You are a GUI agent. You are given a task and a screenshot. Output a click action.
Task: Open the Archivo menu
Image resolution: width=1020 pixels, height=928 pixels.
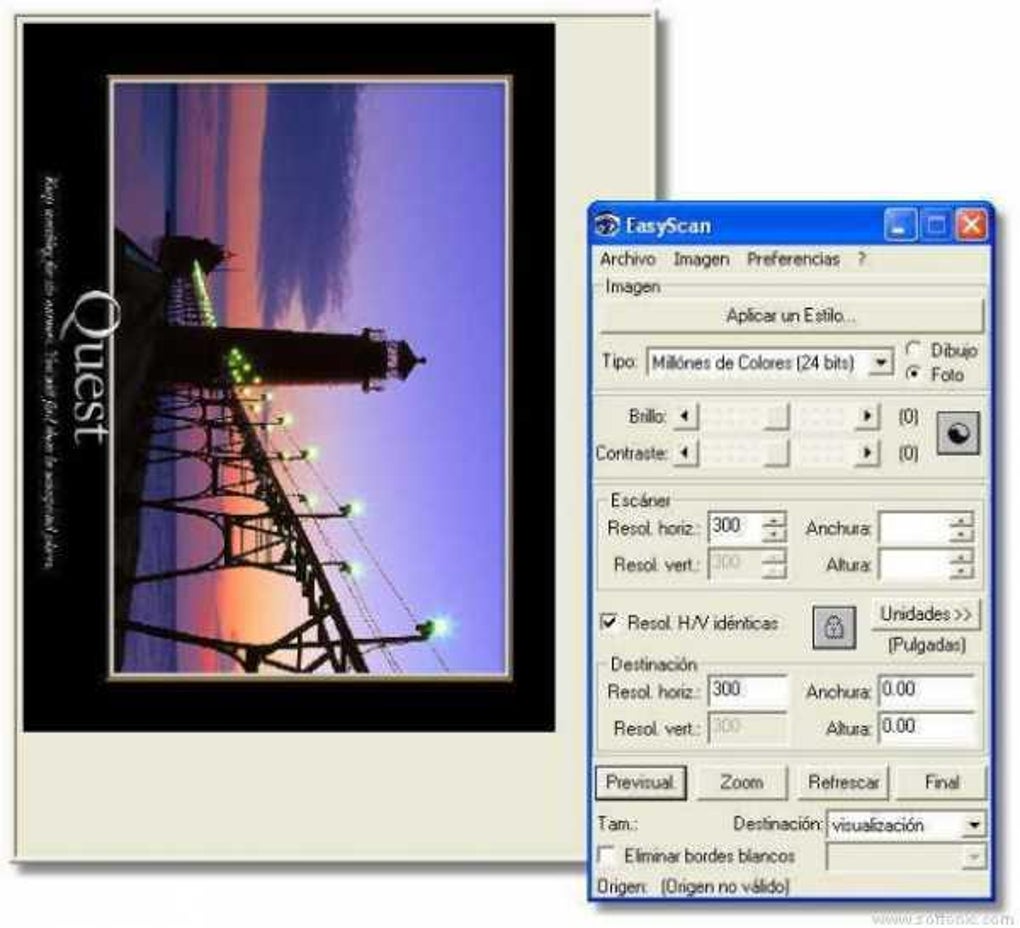(x=627, y=259)
